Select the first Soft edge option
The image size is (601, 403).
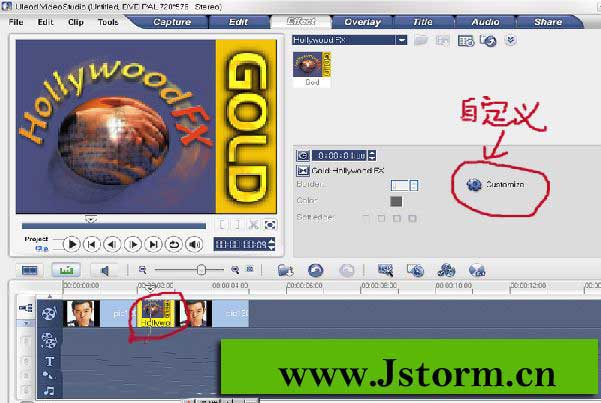(366, 218)
